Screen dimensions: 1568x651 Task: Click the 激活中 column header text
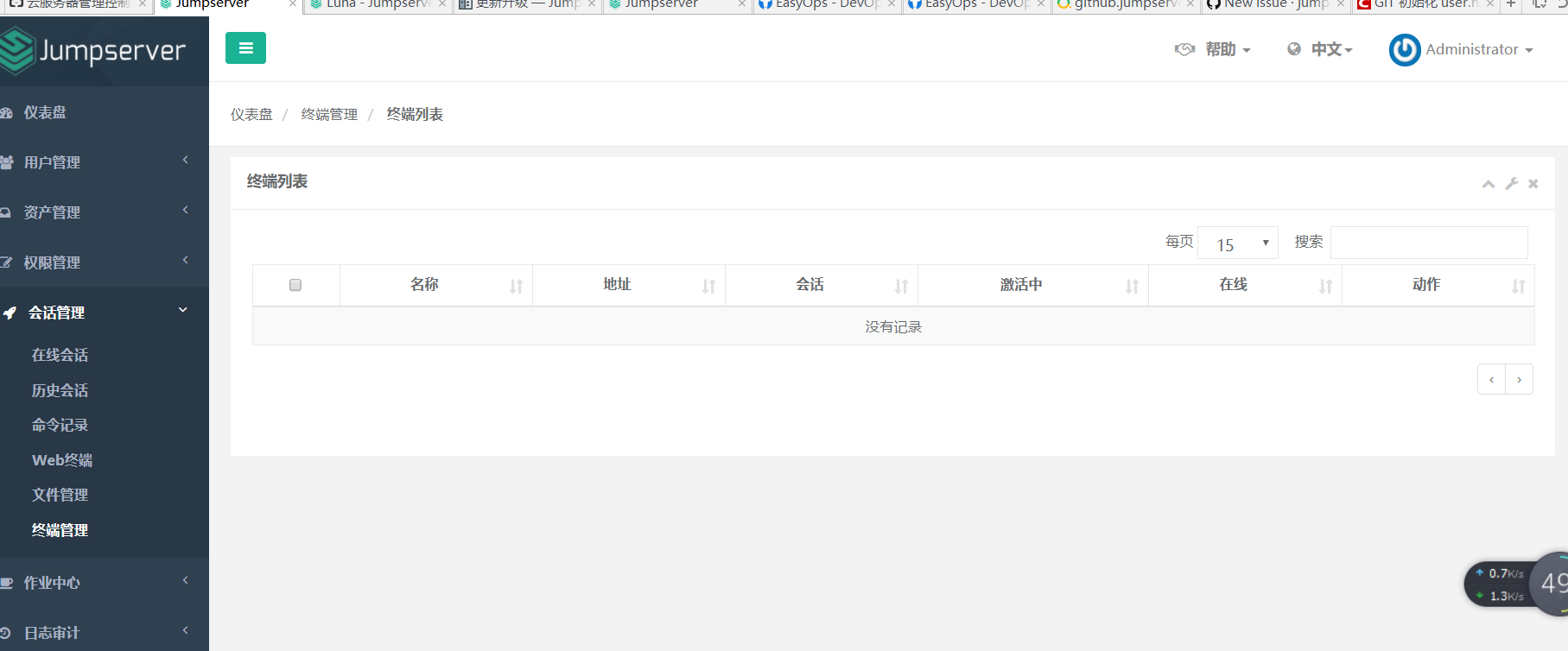pyautogui.click(x=1021, y=284)
